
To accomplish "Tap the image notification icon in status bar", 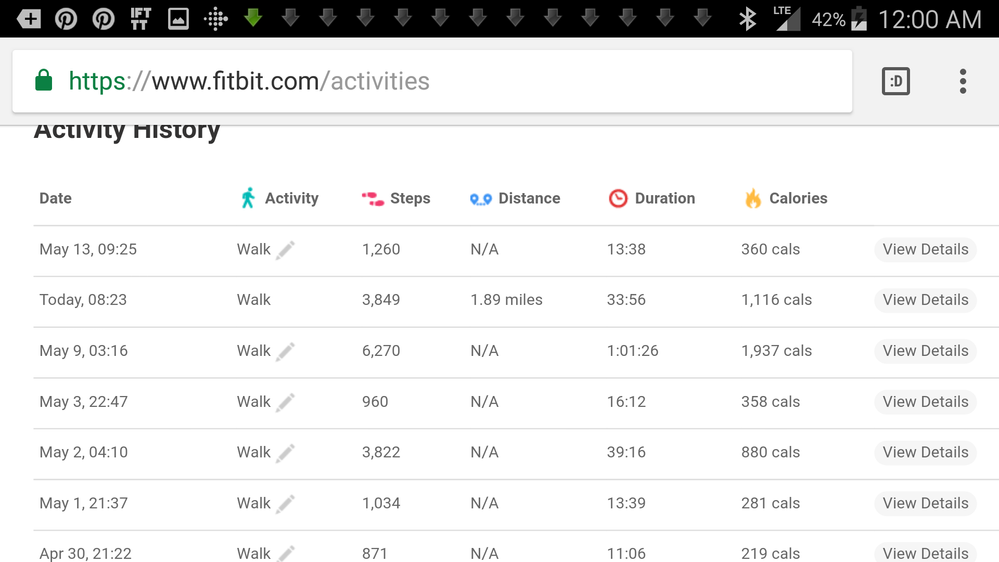I will pyautogui.click(x=178, y=18).
